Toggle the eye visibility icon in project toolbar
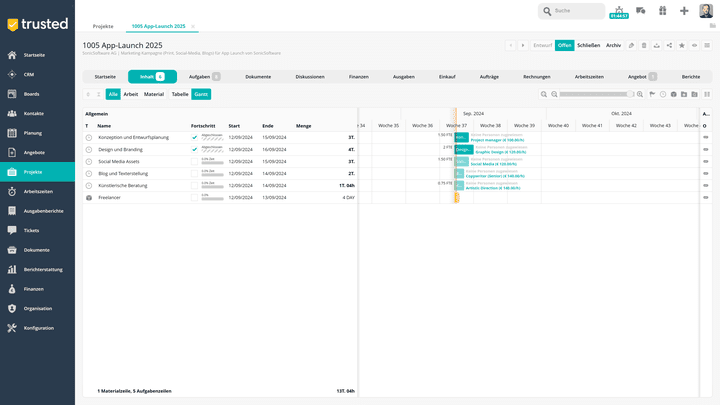Screen dimensions: 720x405 pos(694,45)
